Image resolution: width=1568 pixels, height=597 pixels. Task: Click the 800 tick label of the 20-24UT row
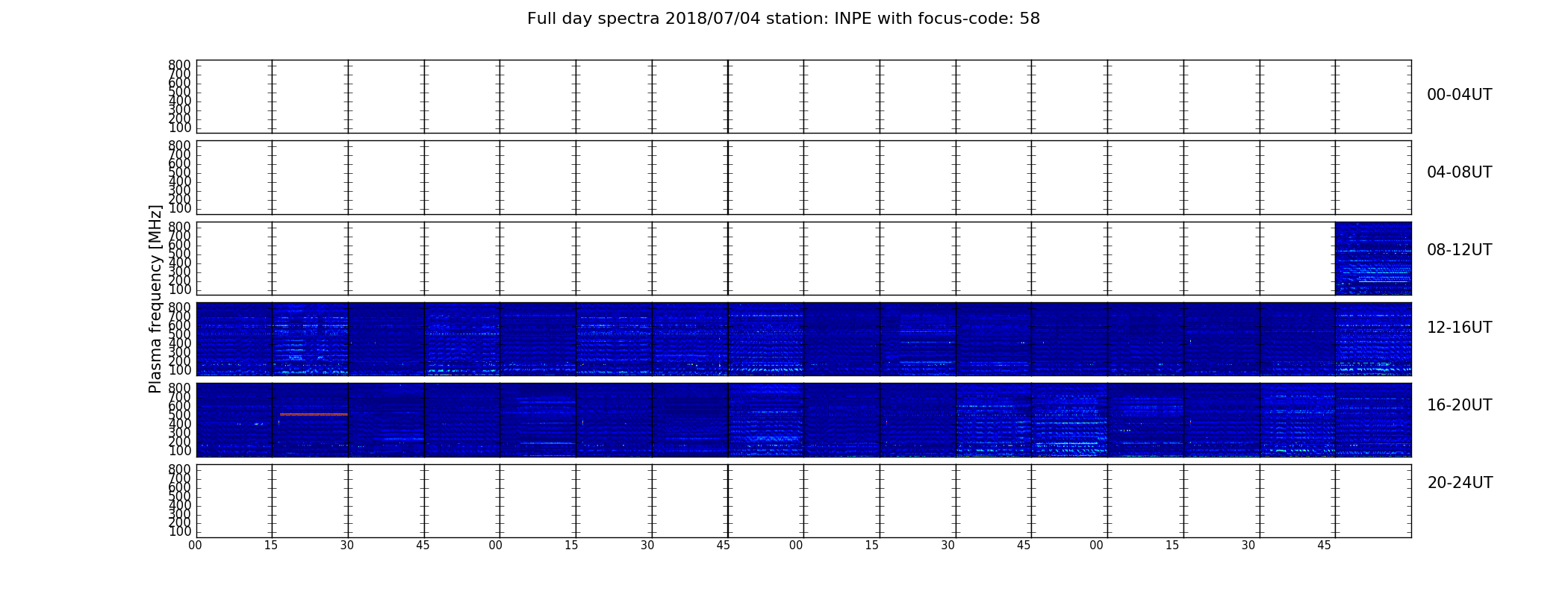(x=180, y=469)
